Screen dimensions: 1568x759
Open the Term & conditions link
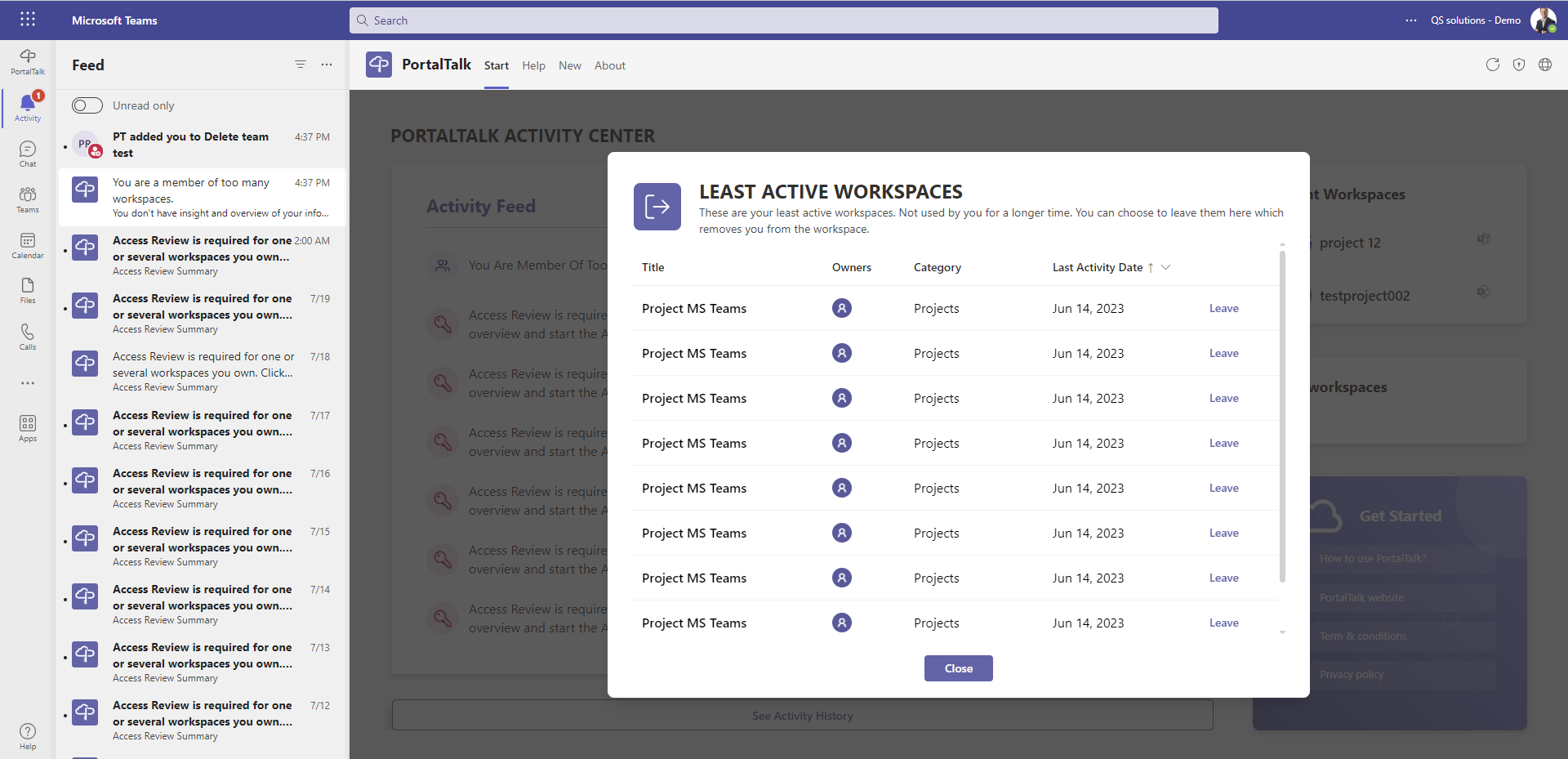pos(1363,636)
